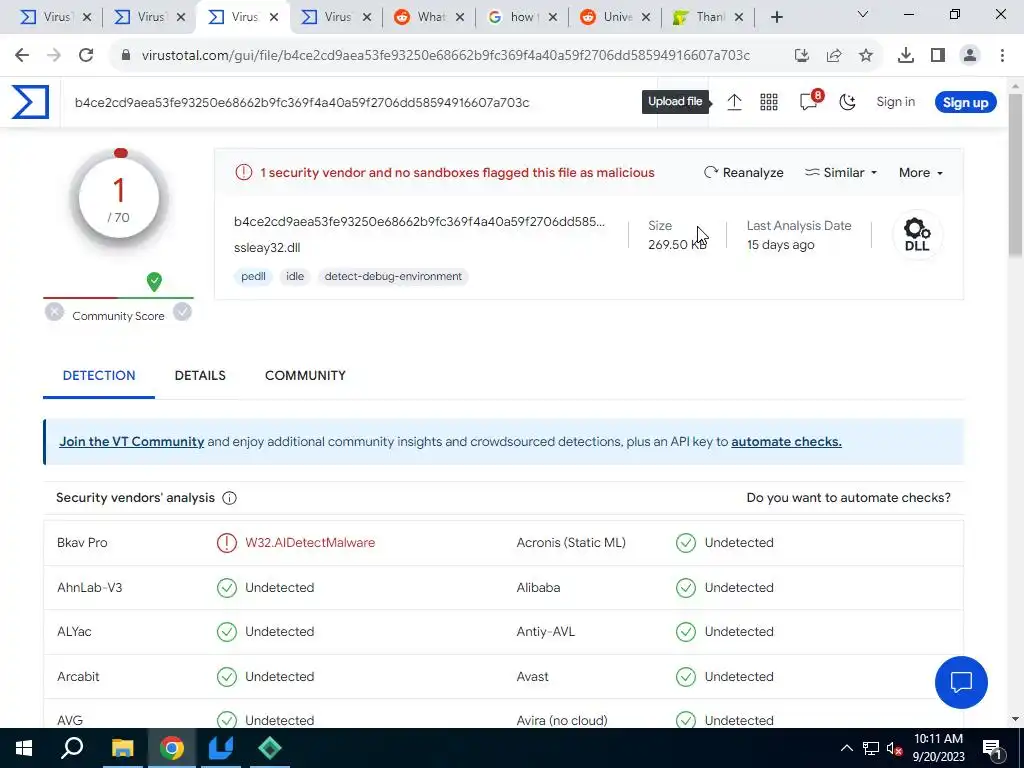1024x768 pixels.
Task: Toggle dark mode moon icon
Action: [847, 102]
